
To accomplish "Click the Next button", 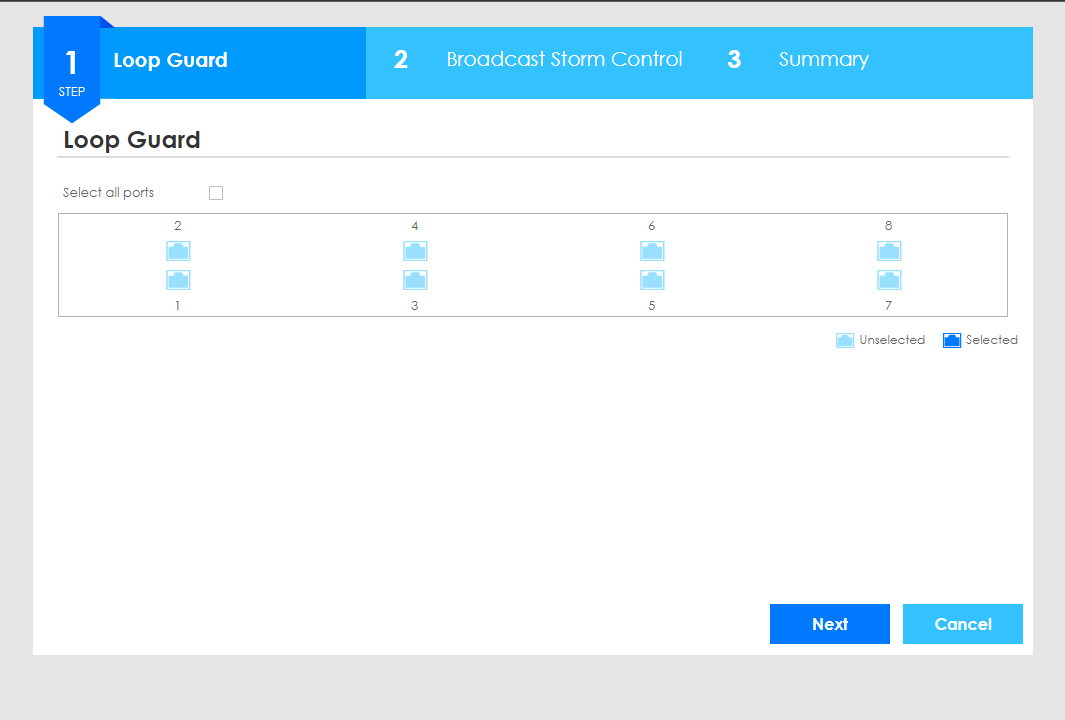I will point(829,624).
